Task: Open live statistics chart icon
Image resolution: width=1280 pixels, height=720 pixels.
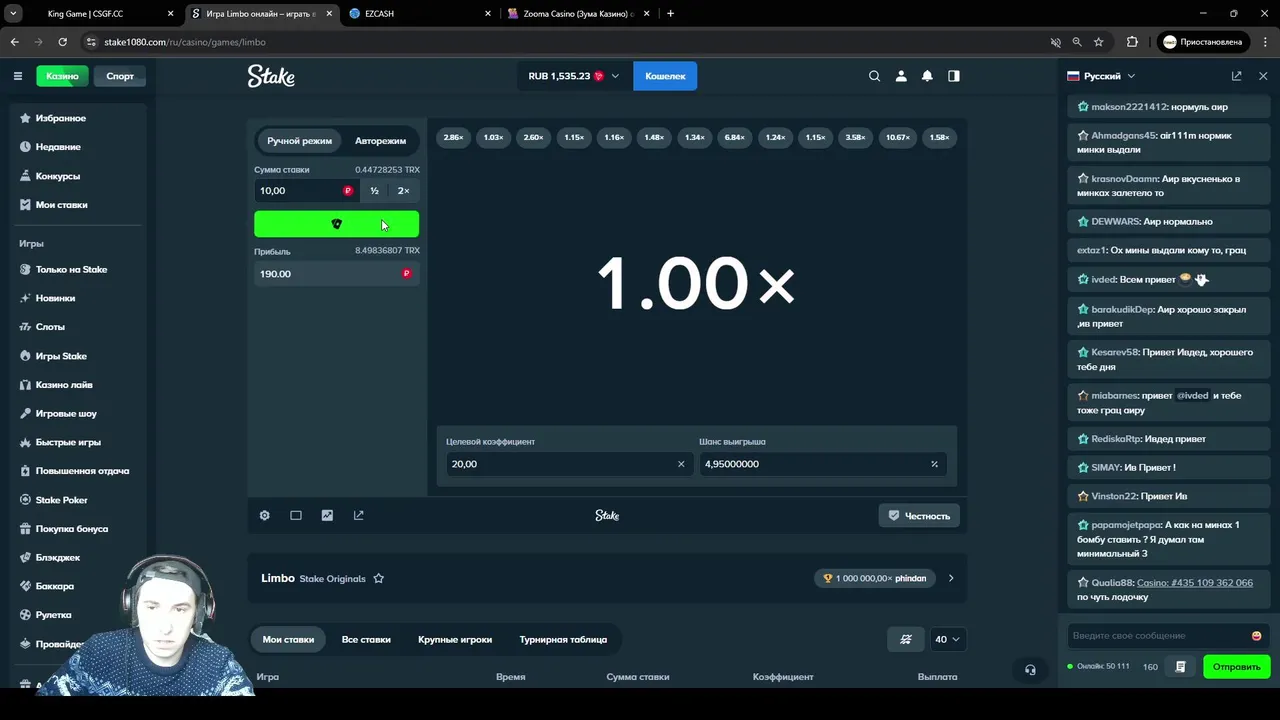Action: point(327,515)
